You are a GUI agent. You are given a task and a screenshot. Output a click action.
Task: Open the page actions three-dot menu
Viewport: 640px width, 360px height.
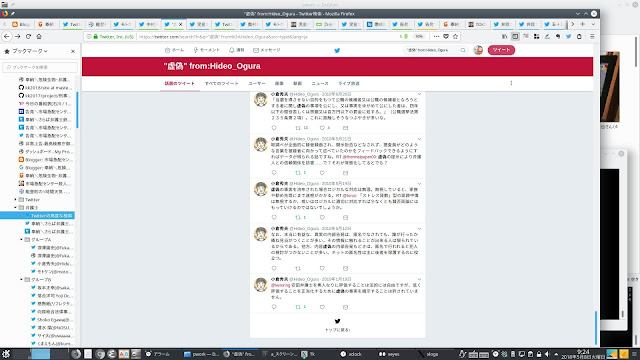point(436,36)
